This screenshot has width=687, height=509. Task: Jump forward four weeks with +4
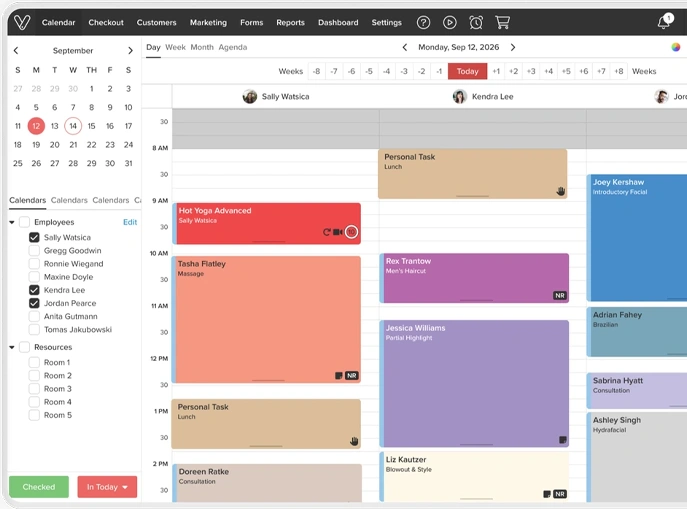click(549, 71)
